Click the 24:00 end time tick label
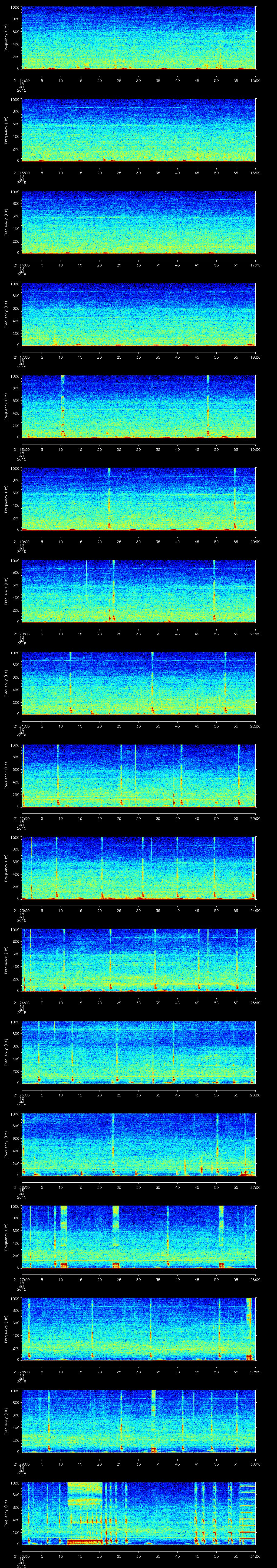 (255, 910)
